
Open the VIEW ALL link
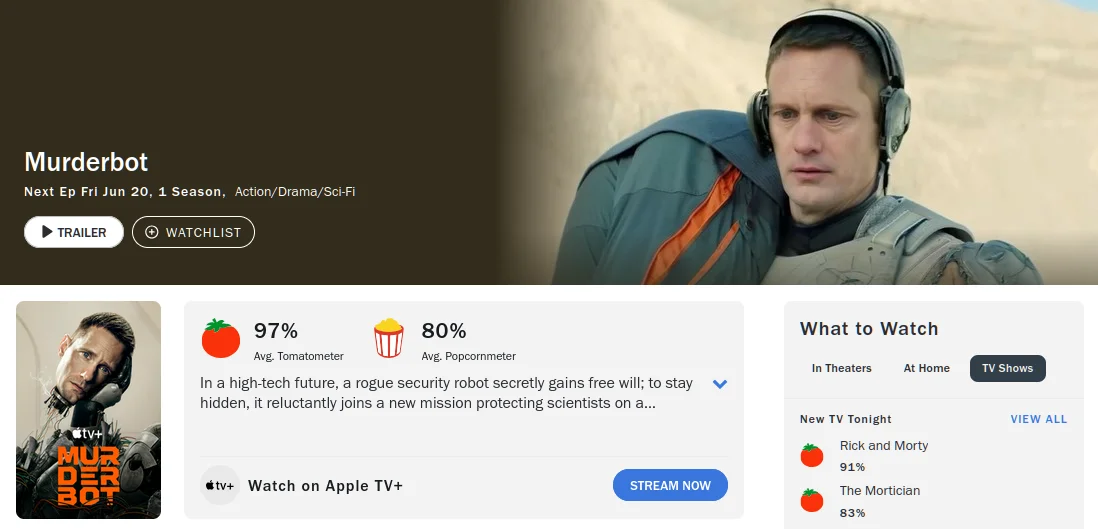coord(1038,419)
